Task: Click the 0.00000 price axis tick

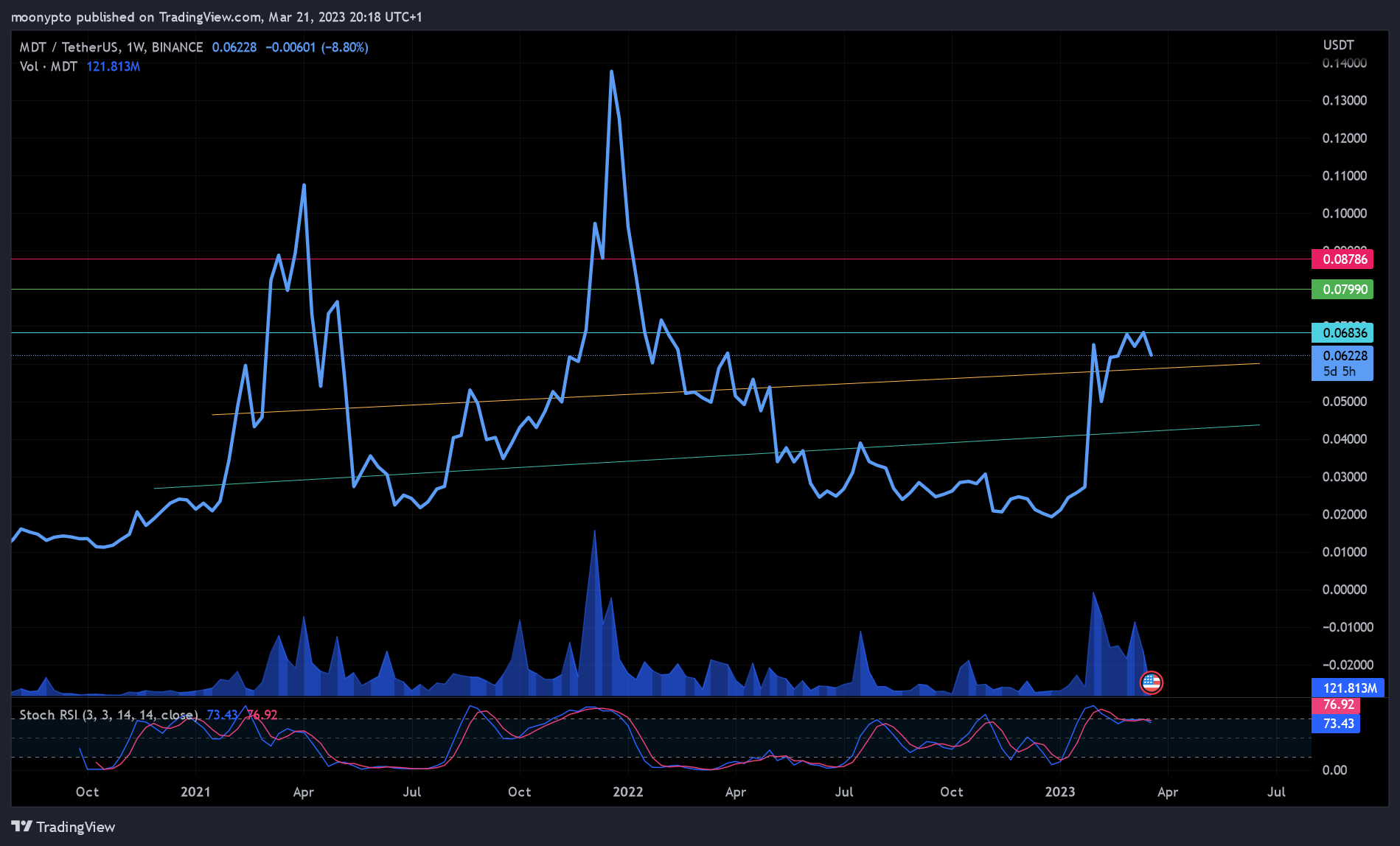Action: click(x=1344, y=590)
